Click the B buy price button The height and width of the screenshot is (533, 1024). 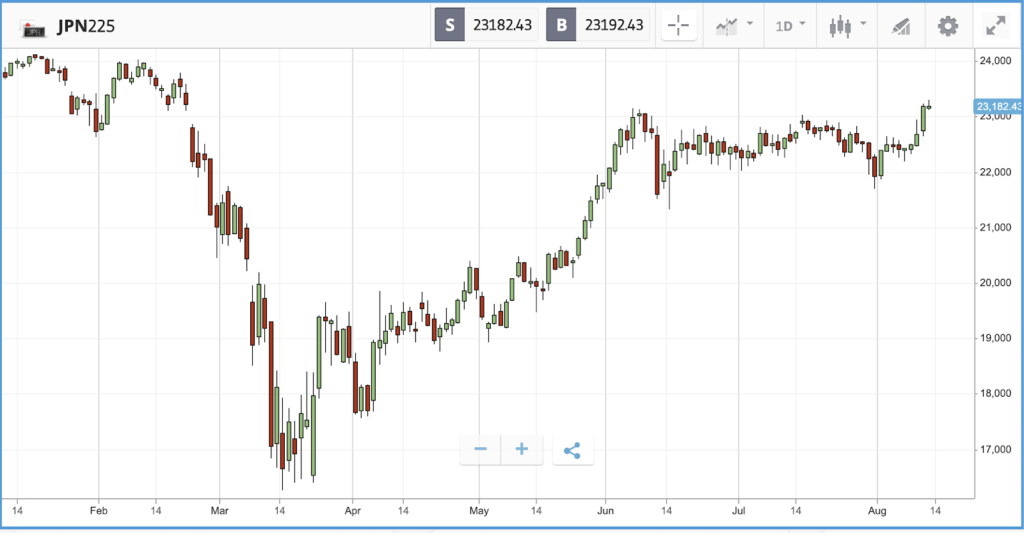598,25
